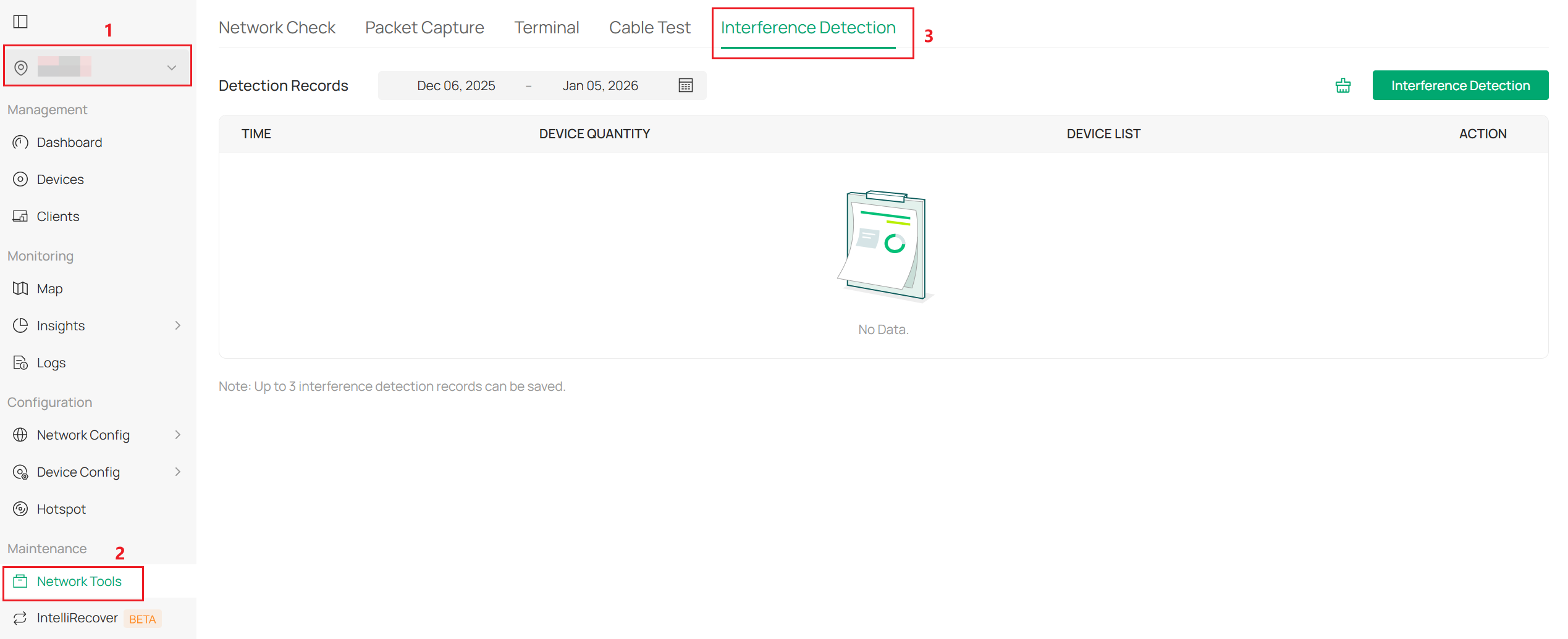Open IntelliRecover beta feature
1568x639 pixels.
pos(77,617)
